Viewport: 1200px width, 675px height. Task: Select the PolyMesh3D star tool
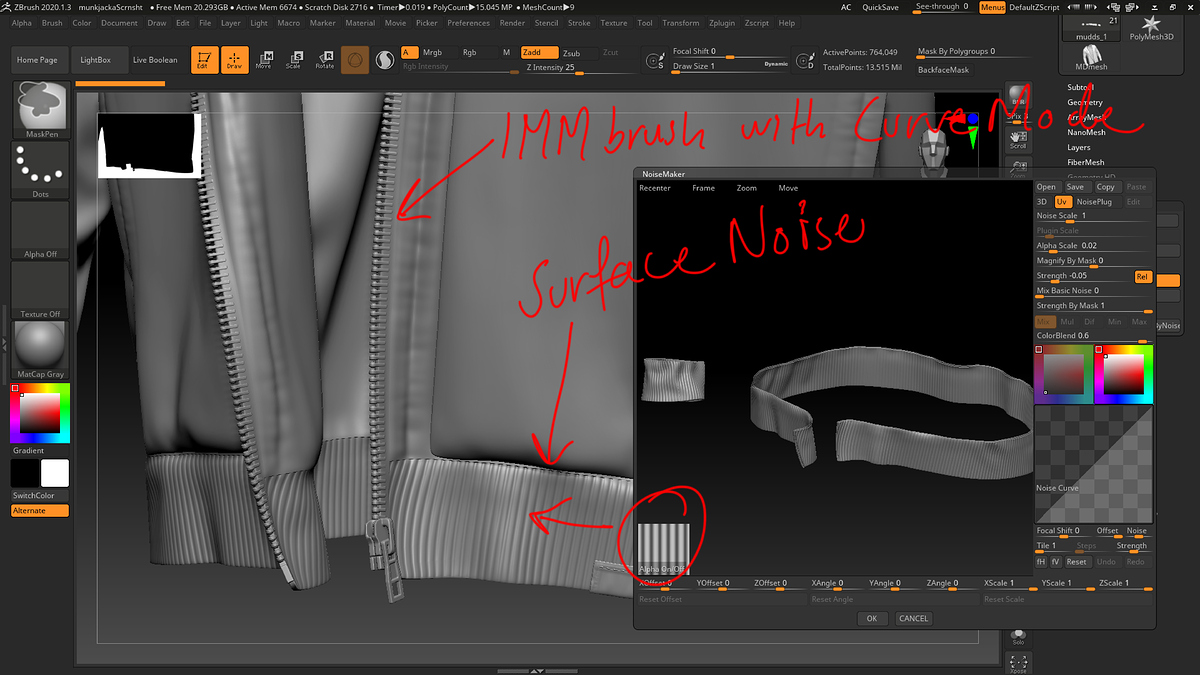(1151, 29)
